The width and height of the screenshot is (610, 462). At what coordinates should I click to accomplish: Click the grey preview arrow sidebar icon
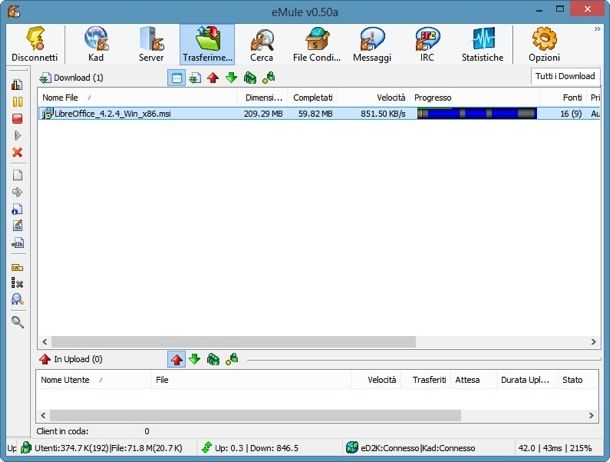[x=17, y=192]
